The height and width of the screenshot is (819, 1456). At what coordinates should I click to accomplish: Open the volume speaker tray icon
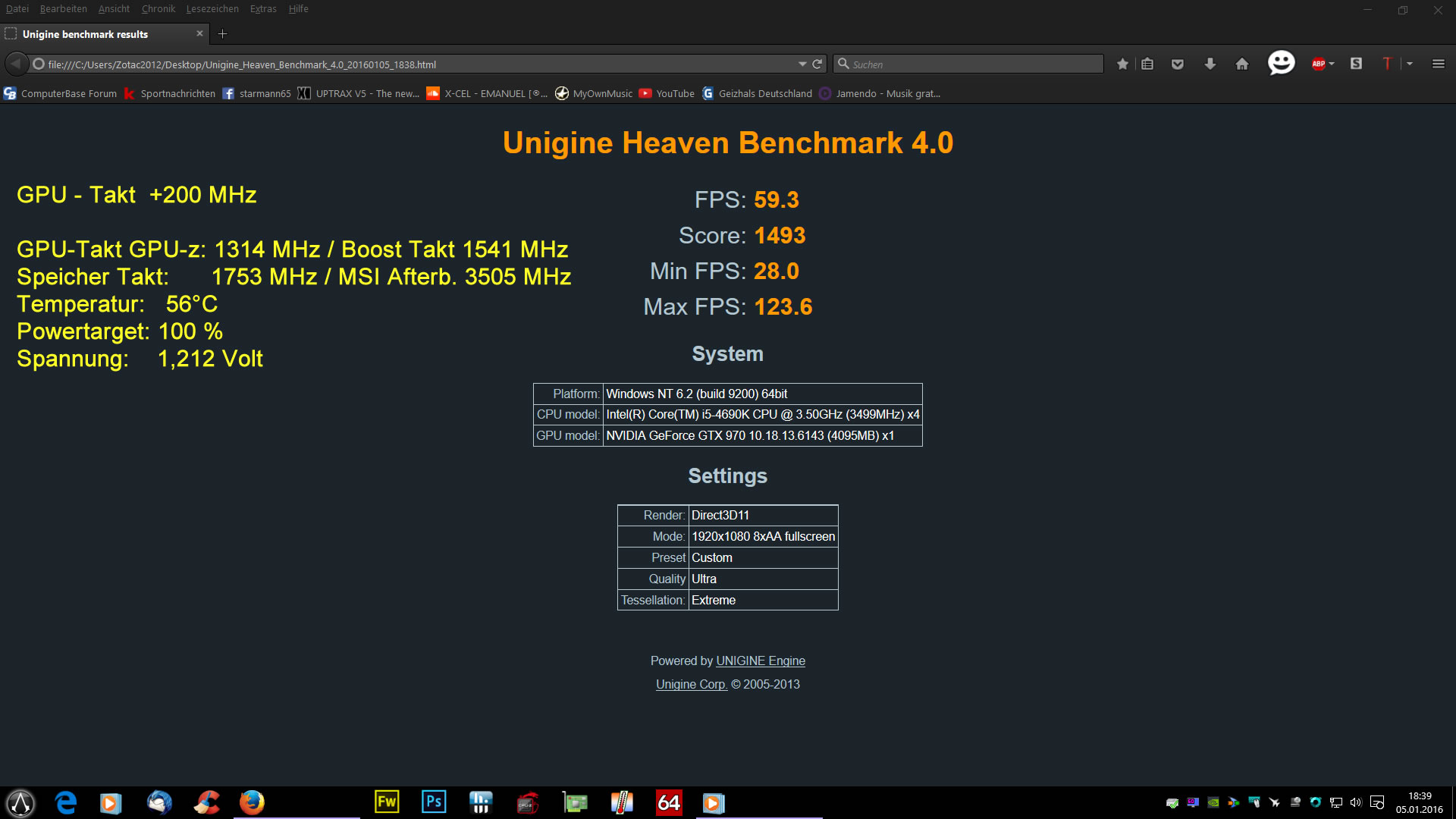pos(1356,802)
